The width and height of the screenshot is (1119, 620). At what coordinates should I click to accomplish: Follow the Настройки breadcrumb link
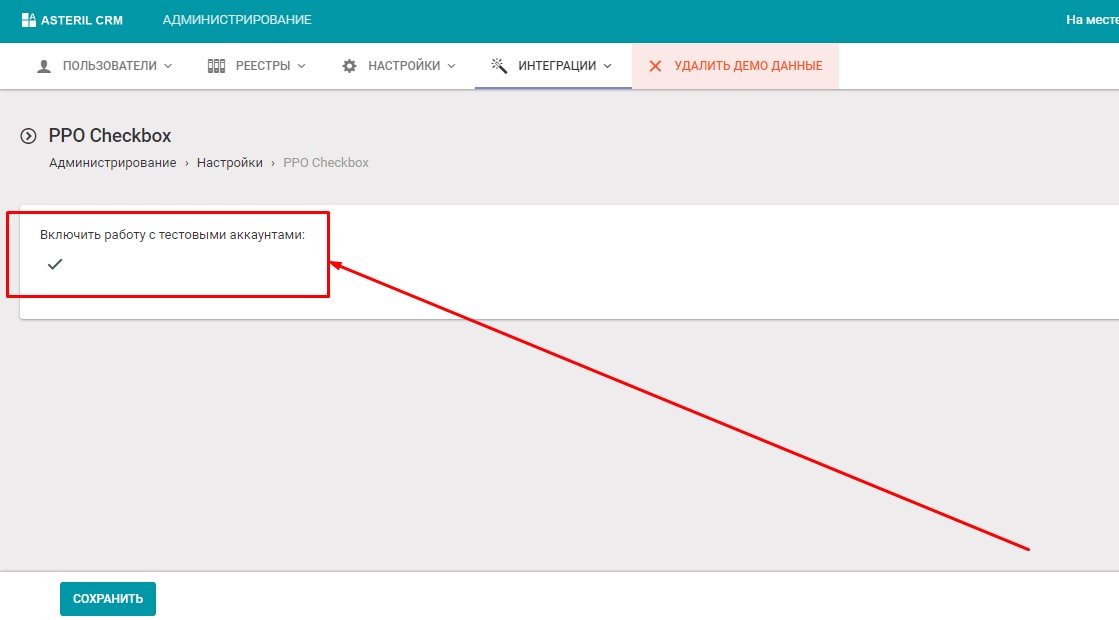click(230, 163)
